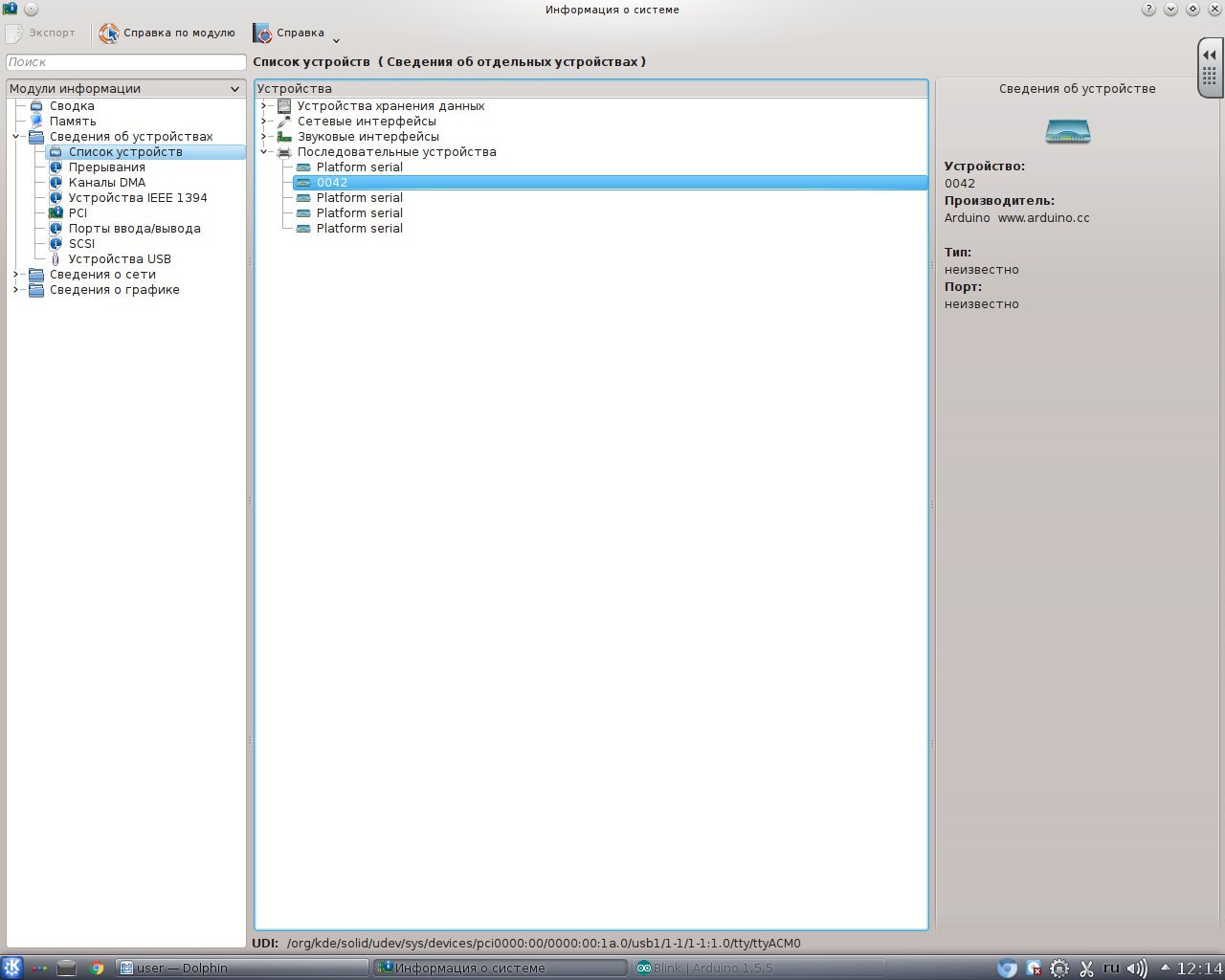Viewport: 1225px width, 980px height.
Task: Select the 0042 serial device
Action: [611, 183]
